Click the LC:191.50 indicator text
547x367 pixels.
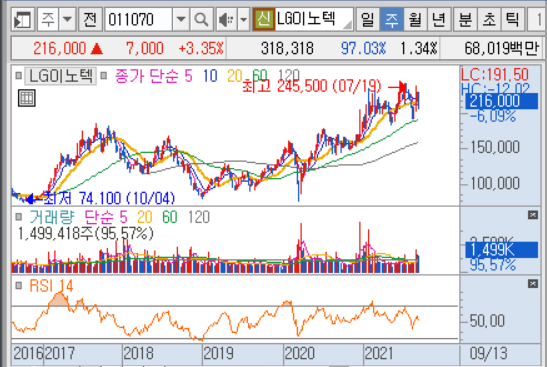(495, 74)
